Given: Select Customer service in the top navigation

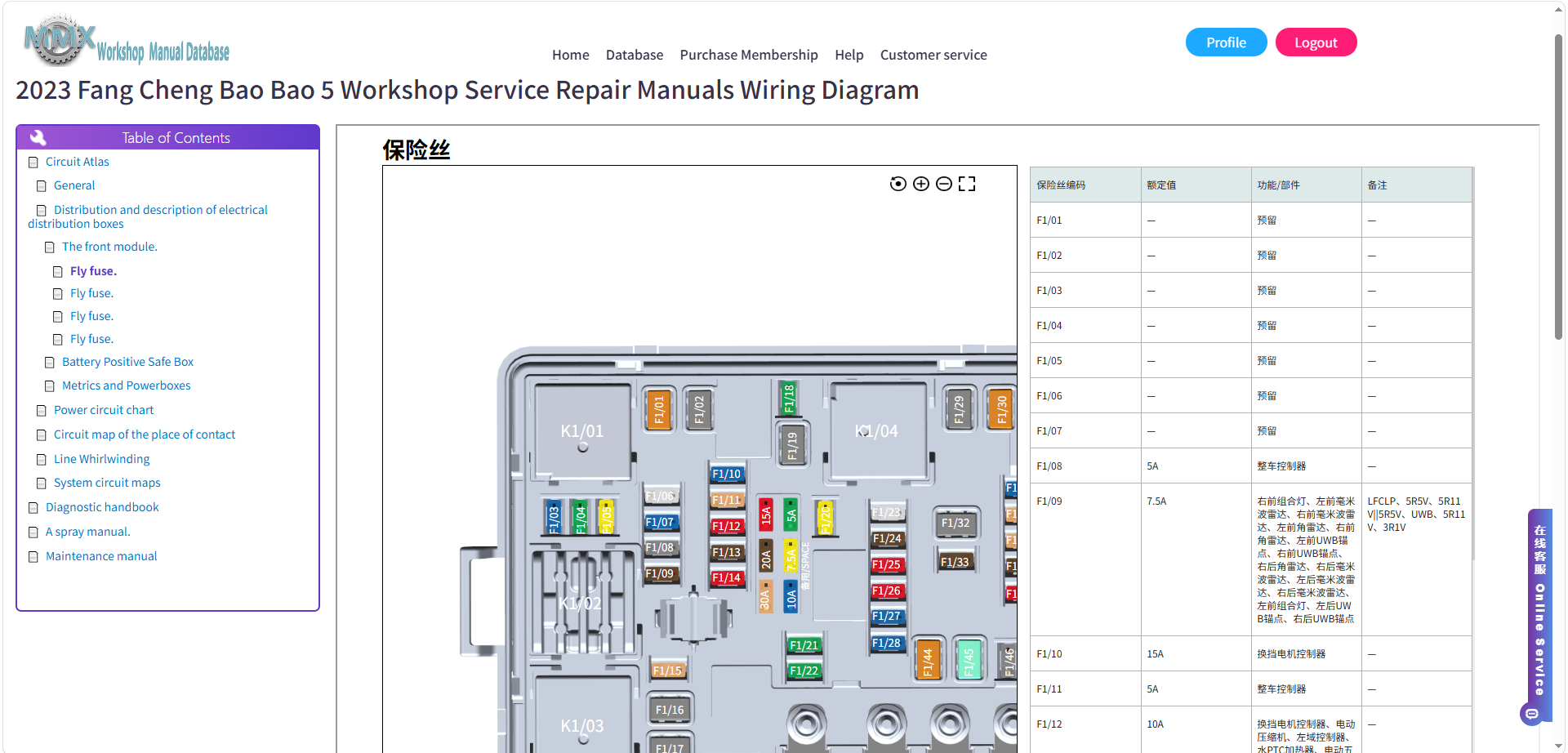Looking at the screenshot, I should point(933,55).
